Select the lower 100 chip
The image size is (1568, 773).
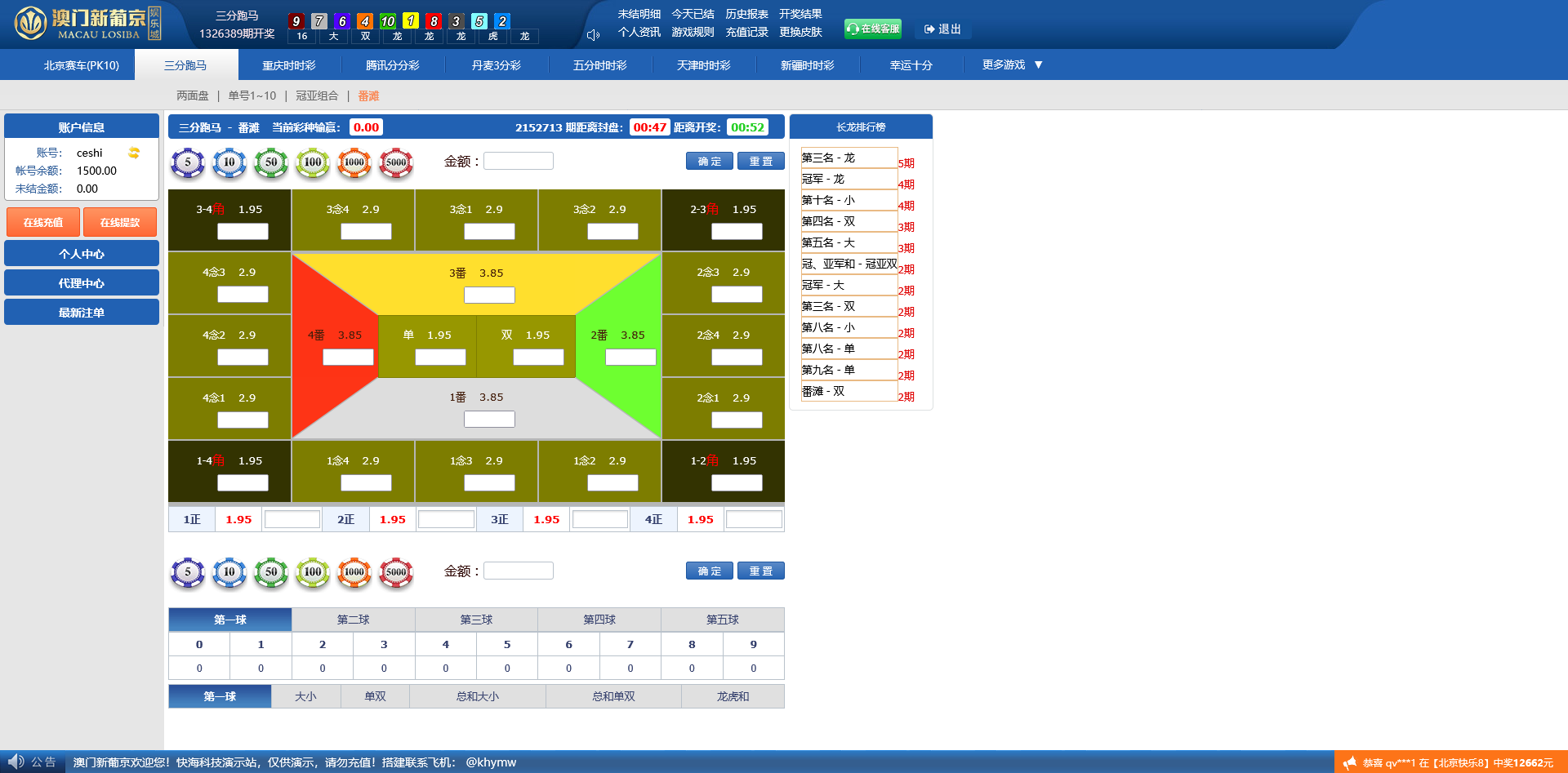click(x=313, y=572)
